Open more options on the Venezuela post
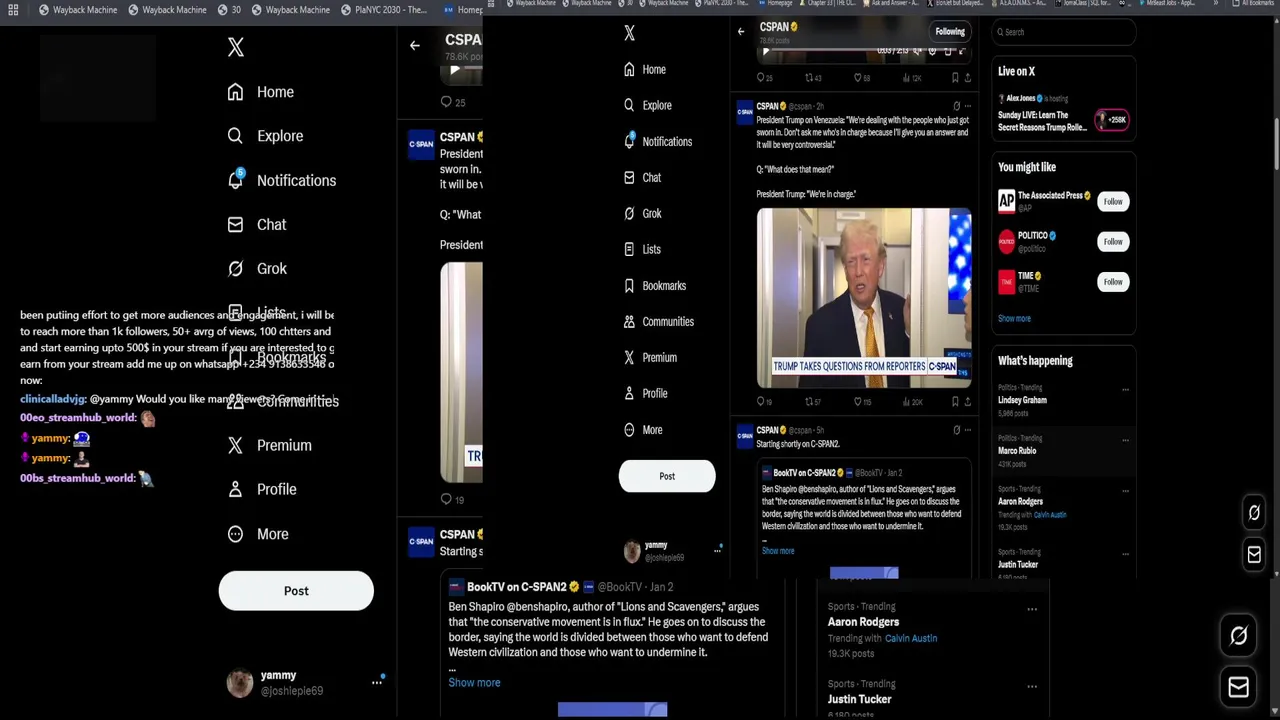This screenshot has width=1280, height=720. click(968, 106)
